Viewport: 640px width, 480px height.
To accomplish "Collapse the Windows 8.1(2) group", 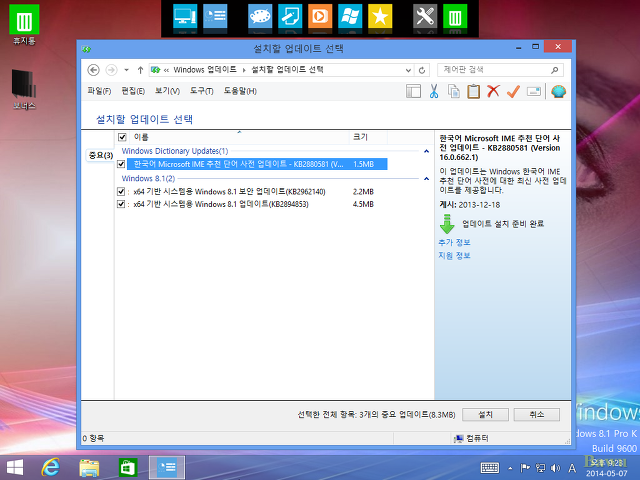I will coord(427,179).
